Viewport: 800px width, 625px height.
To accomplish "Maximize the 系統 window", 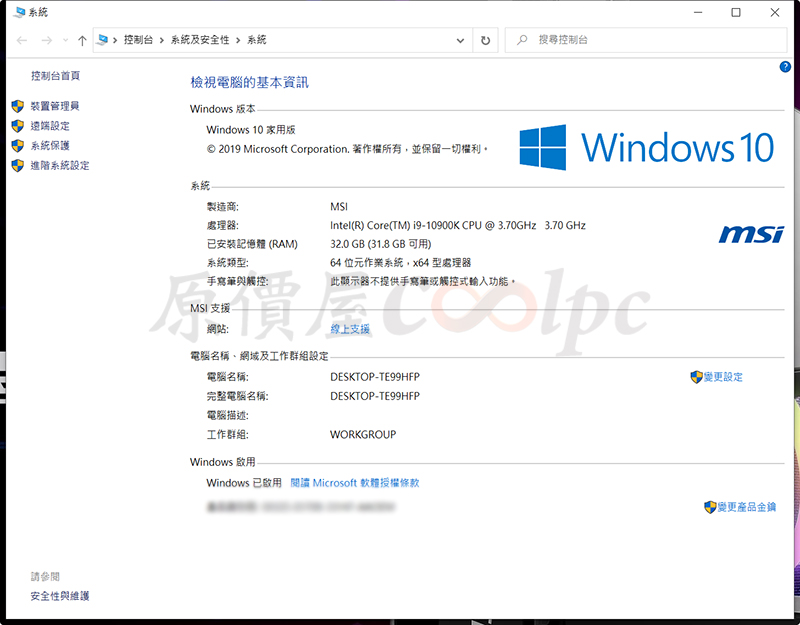I will 736,12.
